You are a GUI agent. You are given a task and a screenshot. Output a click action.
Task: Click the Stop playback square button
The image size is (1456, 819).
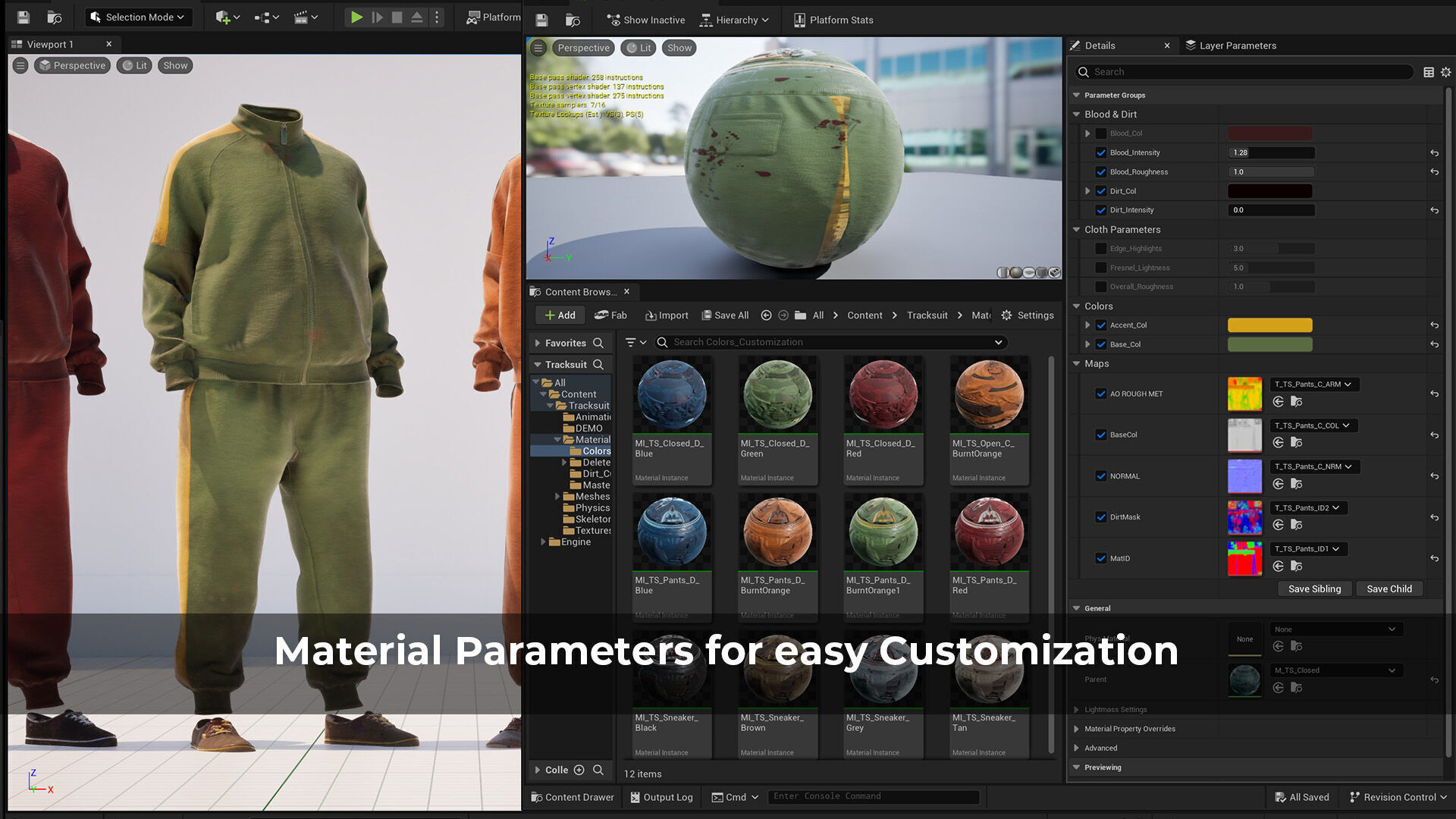(x=397, y=17)
